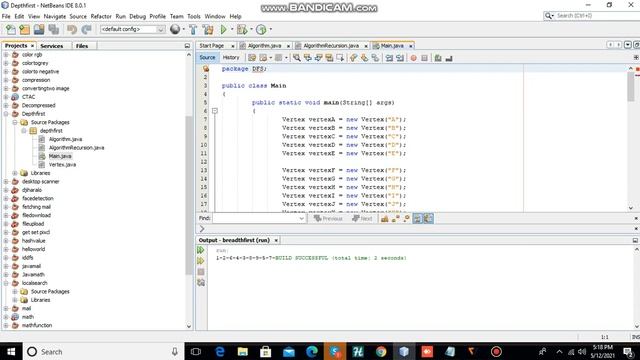Open the Find field history dropdown
The height and width of the screenshot is (360, 640).
coord(302,218)
